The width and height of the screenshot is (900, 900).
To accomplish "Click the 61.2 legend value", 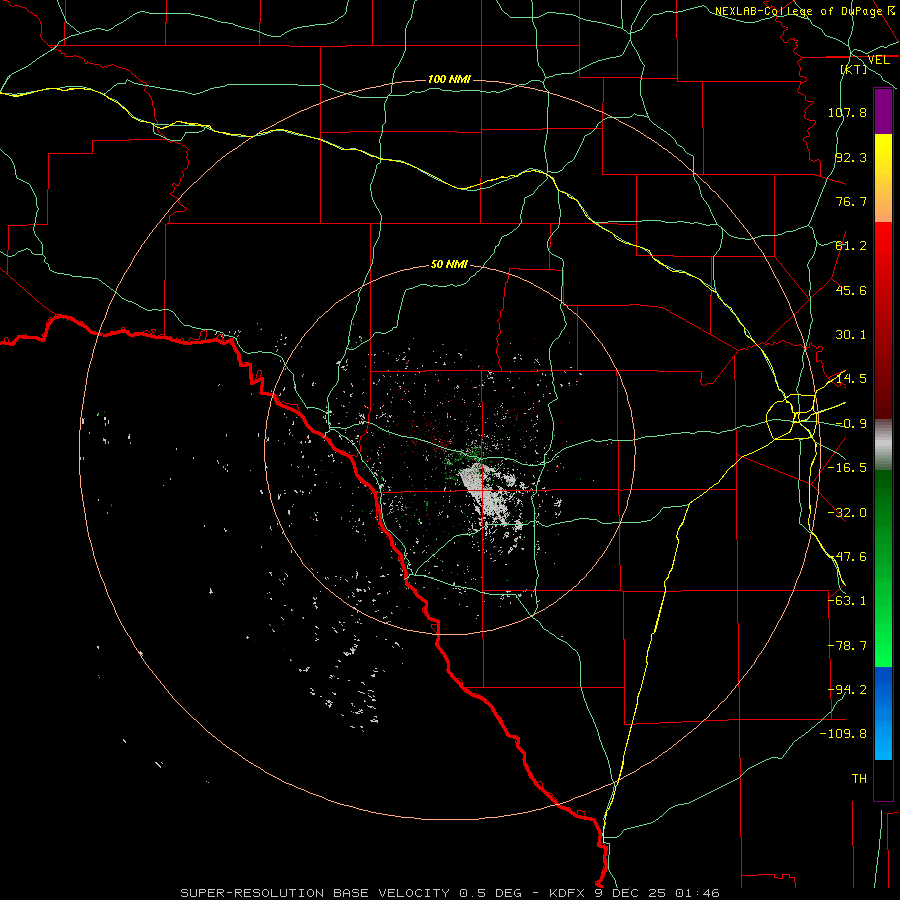I will [x=851, y=246].
